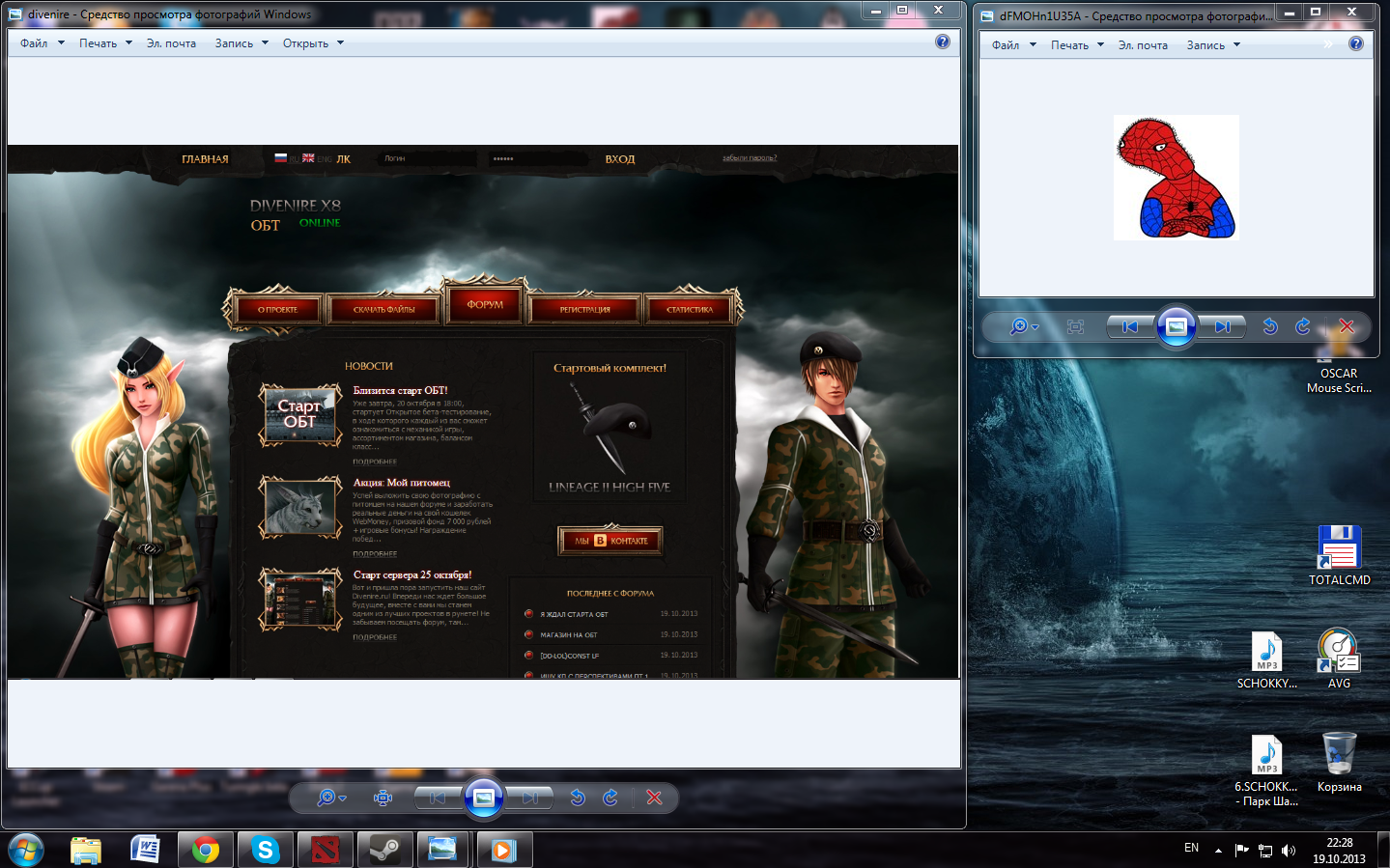Select the TOTALCMD desktop shortcut
This screenshot has width=1390, height=868.
coord(1340,555)
